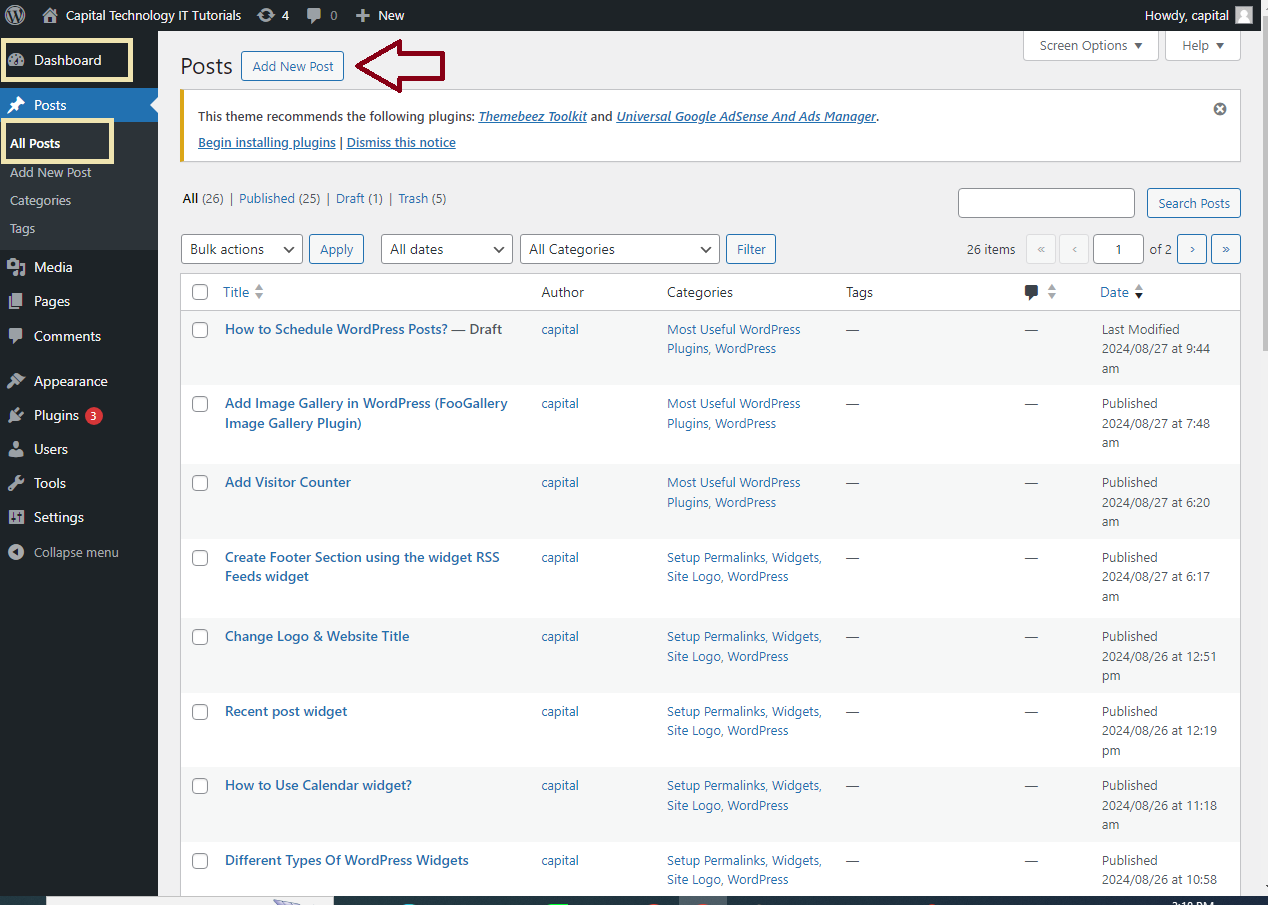Click into the search posts text field

click(x=1045, y=203)
